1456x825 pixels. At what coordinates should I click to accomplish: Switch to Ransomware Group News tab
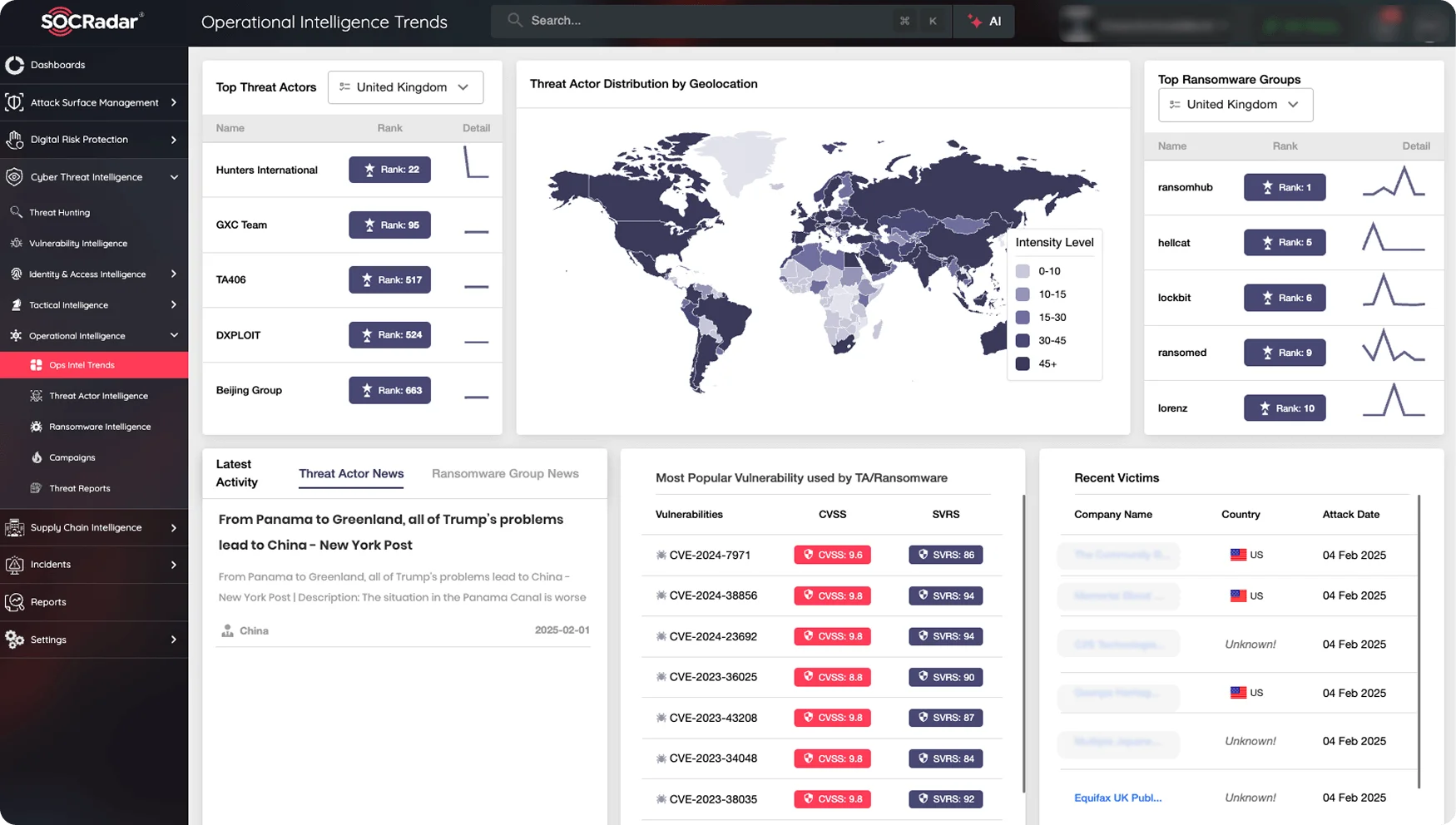[x=505, y=474]
